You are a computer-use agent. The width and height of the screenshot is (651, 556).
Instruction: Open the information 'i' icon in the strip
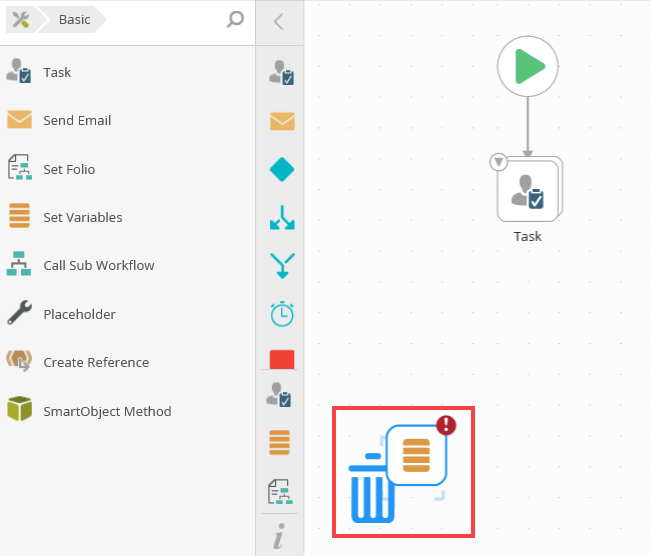pyautogui.click(x=279, y=536)
